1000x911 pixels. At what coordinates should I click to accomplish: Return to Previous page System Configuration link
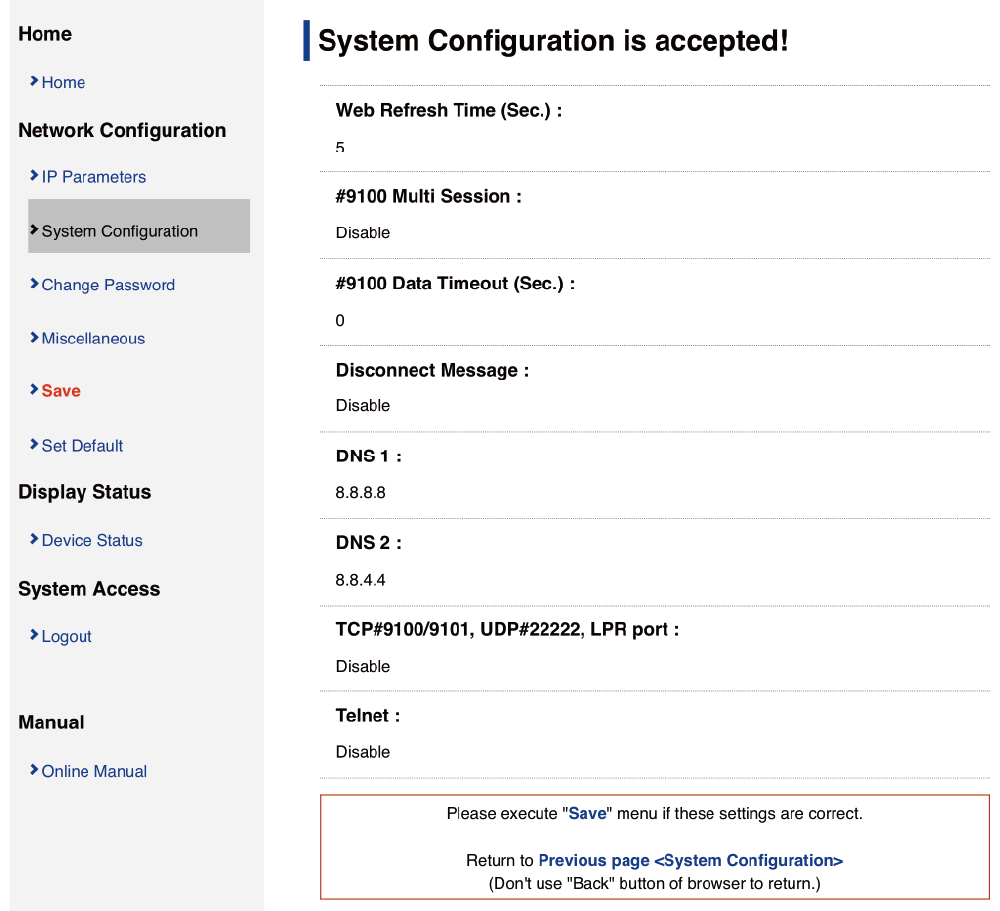(690, 860)
